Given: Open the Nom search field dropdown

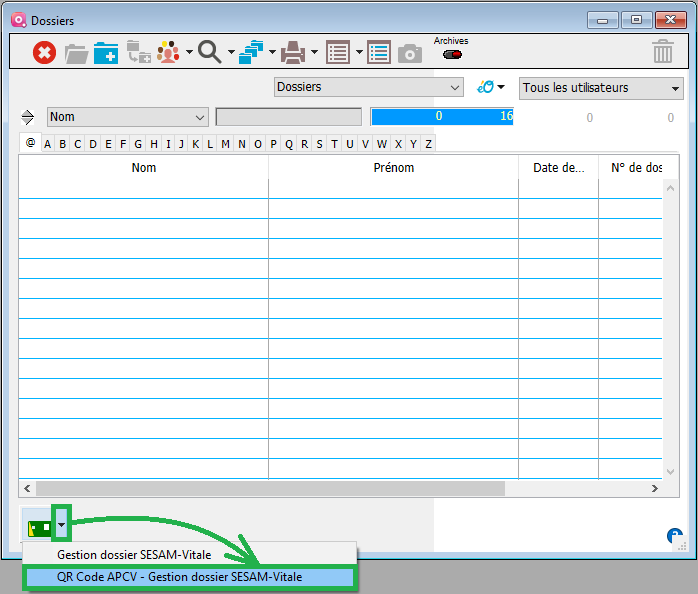Looking at the screenshot, I should click(x=127, y=117).
